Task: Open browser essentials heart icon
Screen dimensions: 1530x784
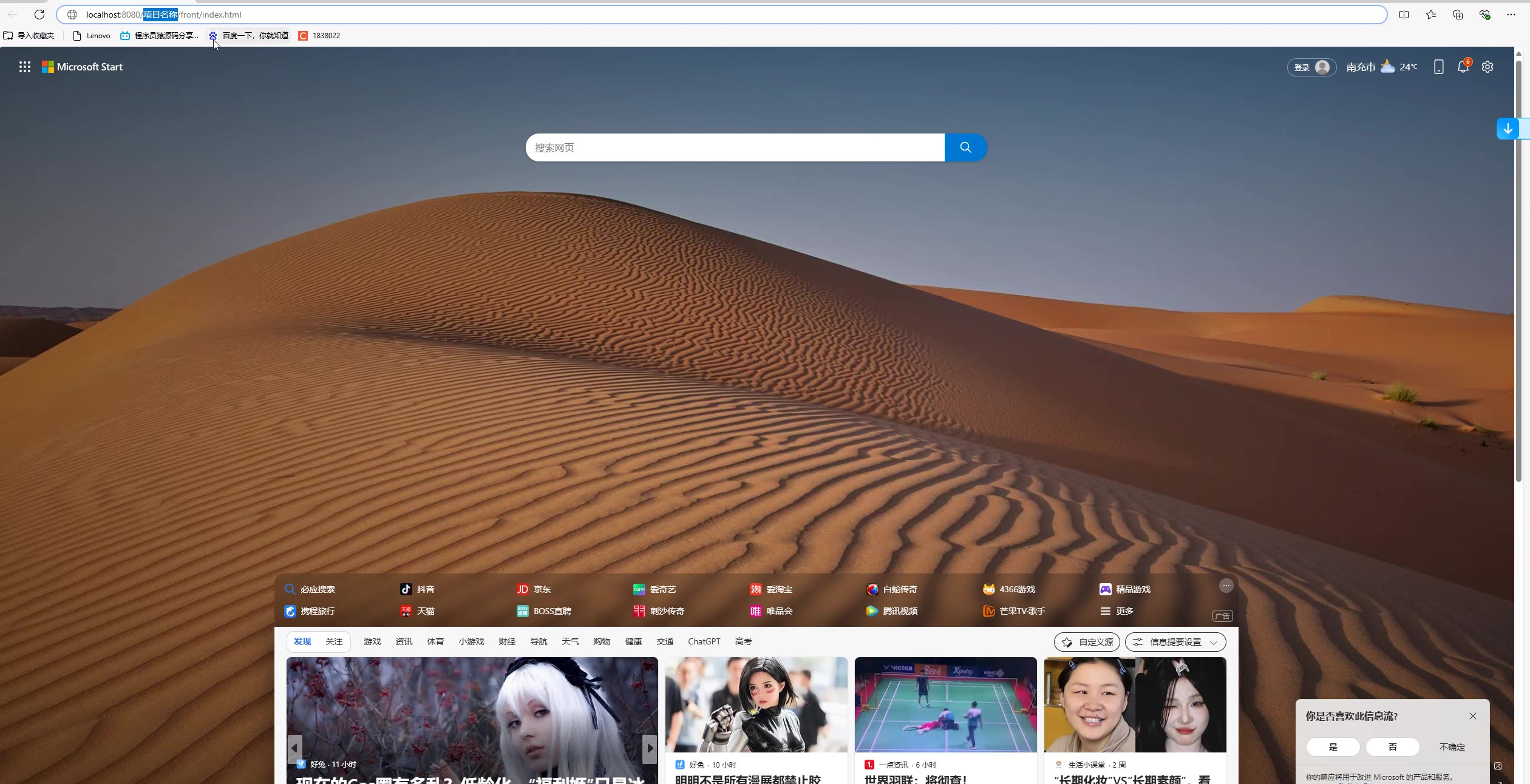Action: 1484,15
